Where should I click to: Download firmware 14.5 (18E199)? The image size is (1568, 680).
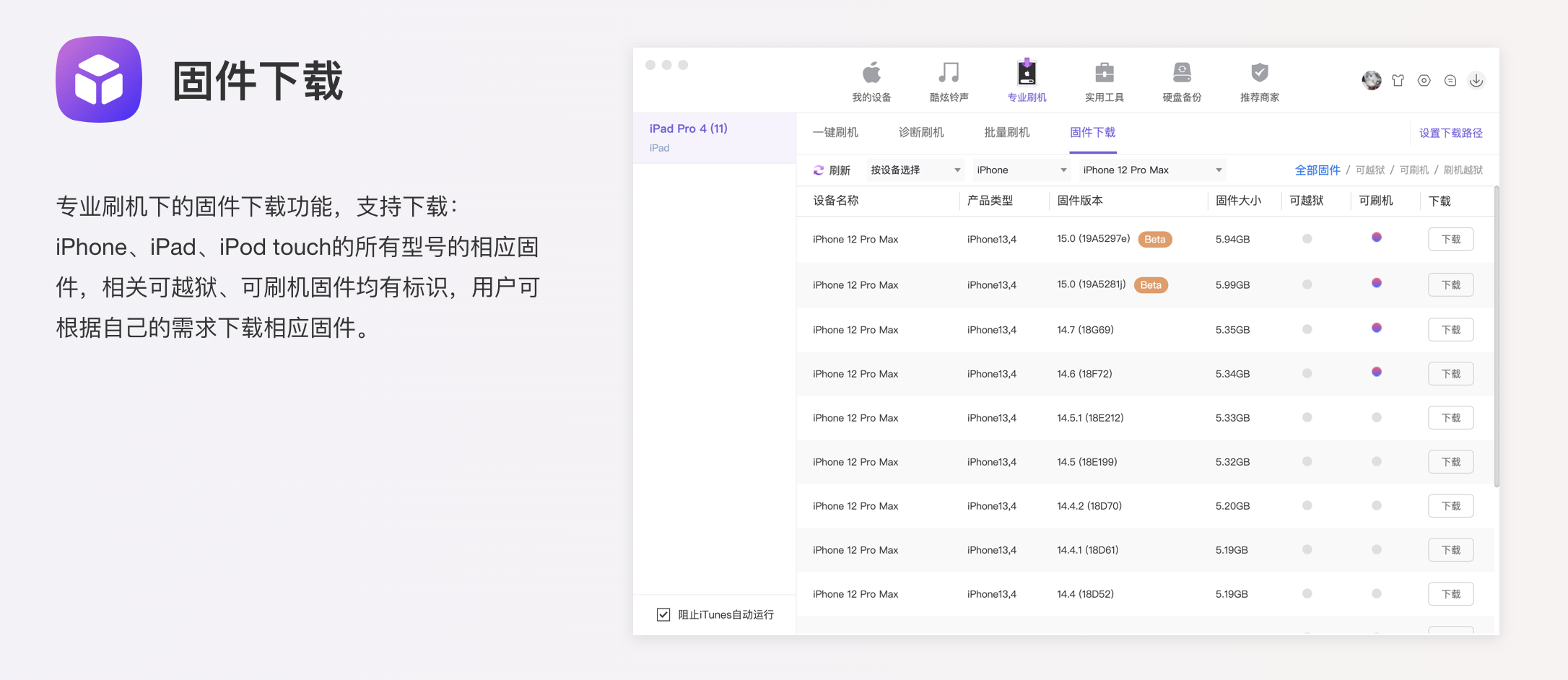pyautogui.click(x=1451, y=462)
